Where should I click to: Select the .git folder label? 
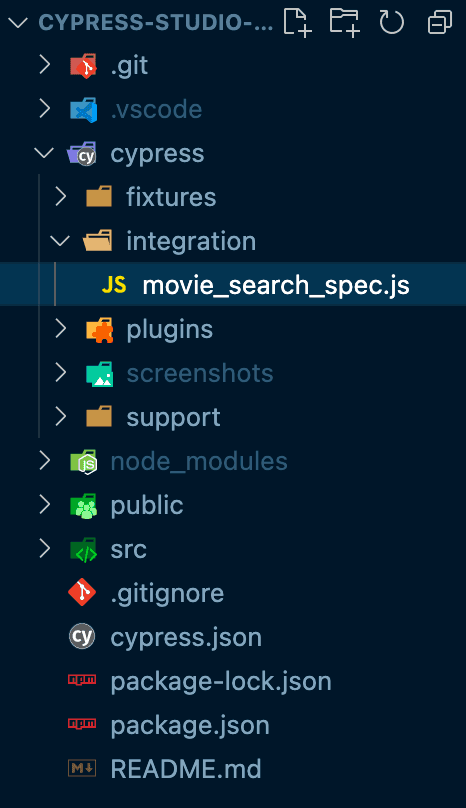point(129,66)
